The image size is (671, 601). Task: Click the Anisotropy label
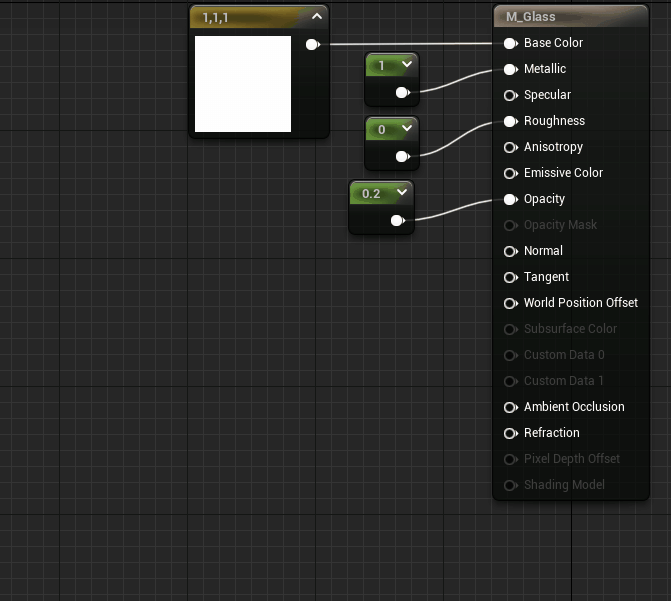pos(553,147)
